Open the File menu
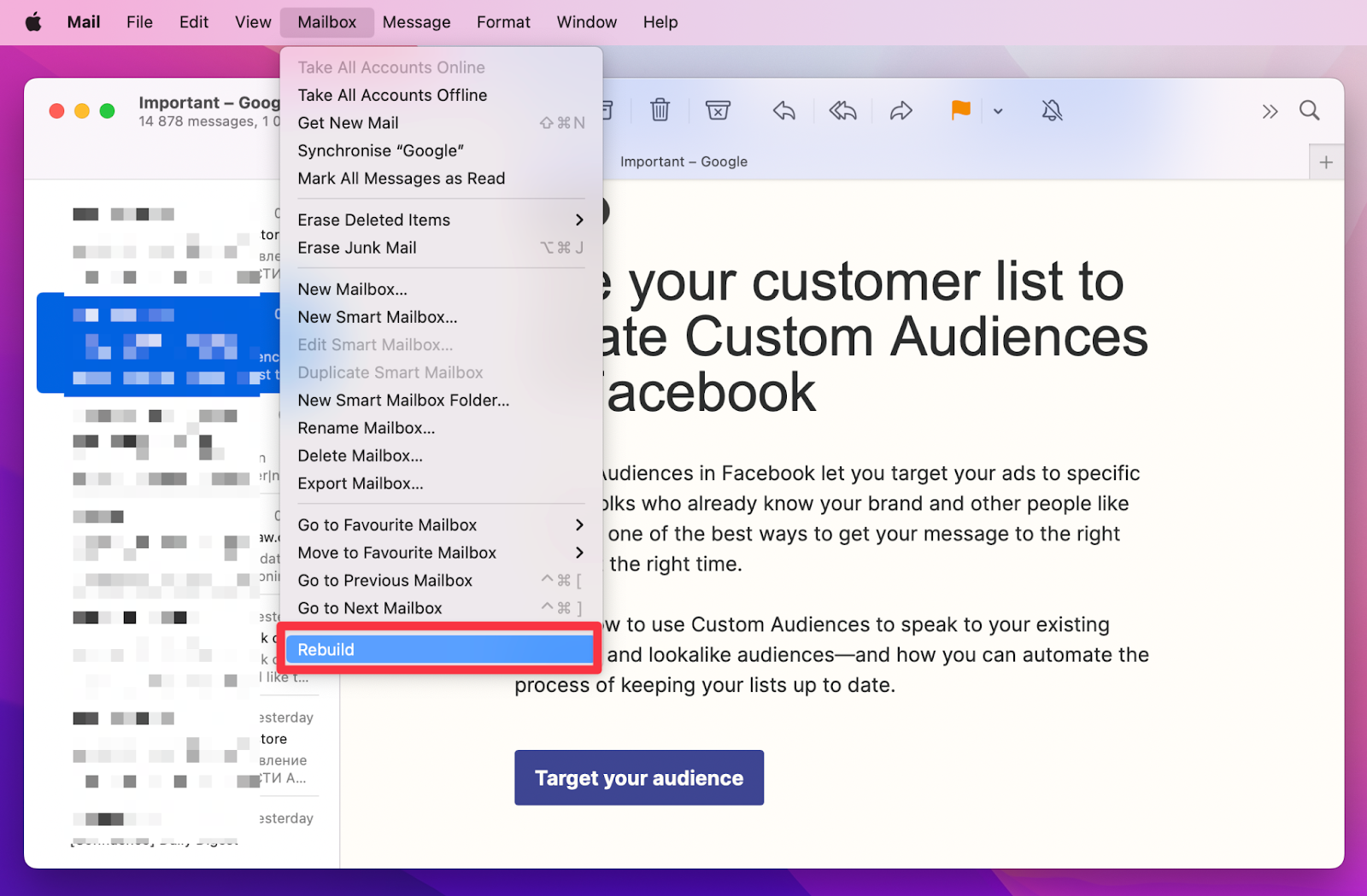1367x896 pixels. pyautogui.click(x=139, y=22)
